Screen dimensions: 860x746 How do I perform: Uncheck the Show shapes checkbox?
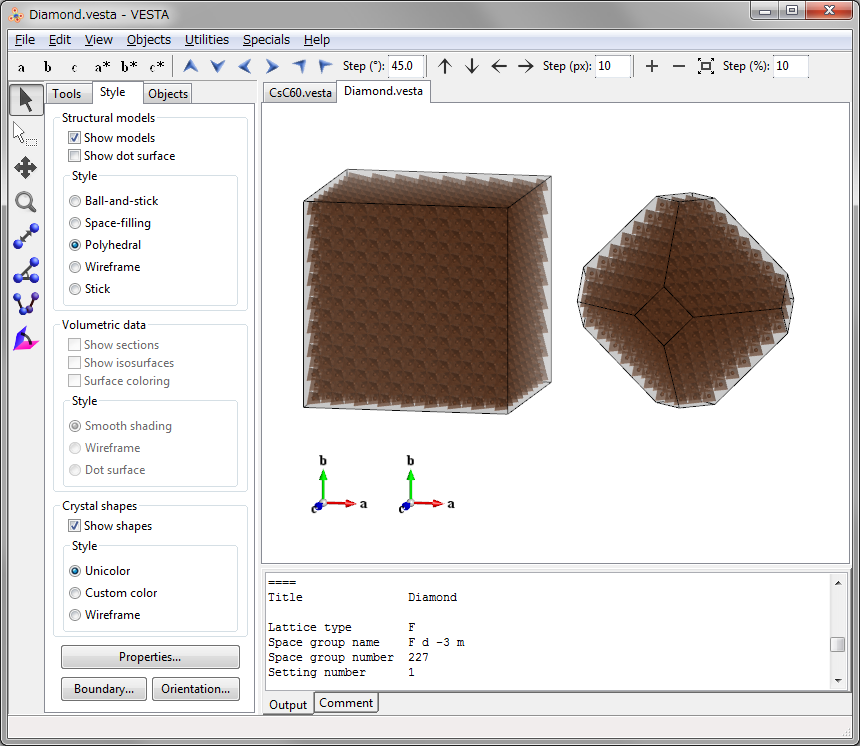[x=75, y=526]
